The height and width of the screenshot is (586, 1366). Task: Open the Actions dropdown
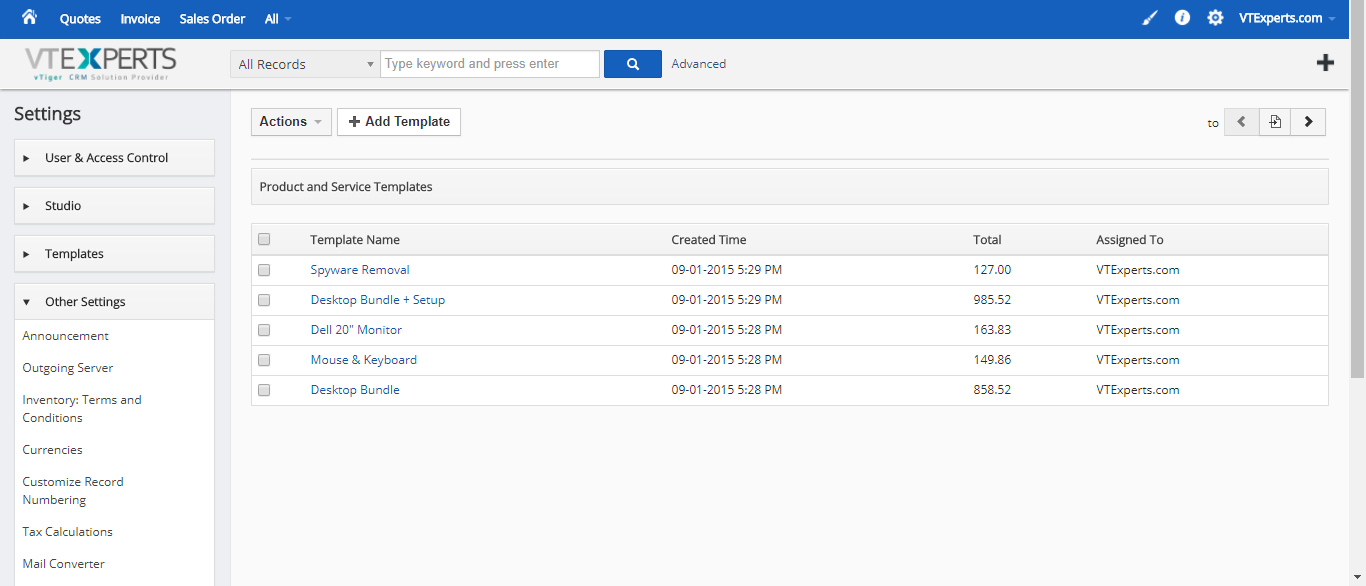pos(291,122)
